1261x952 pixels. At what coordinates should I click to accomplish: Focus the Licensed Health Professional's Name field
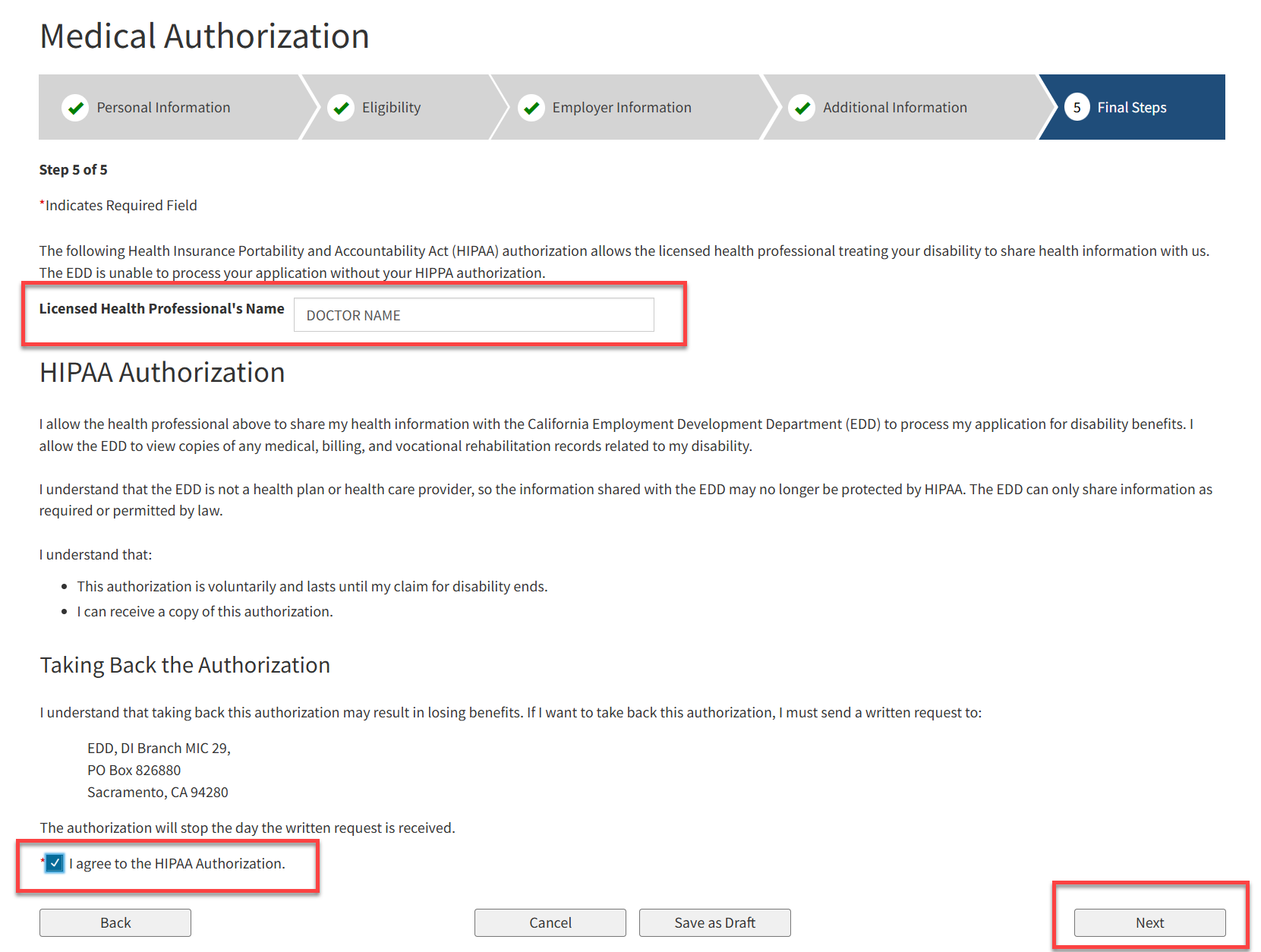[474, 315]
